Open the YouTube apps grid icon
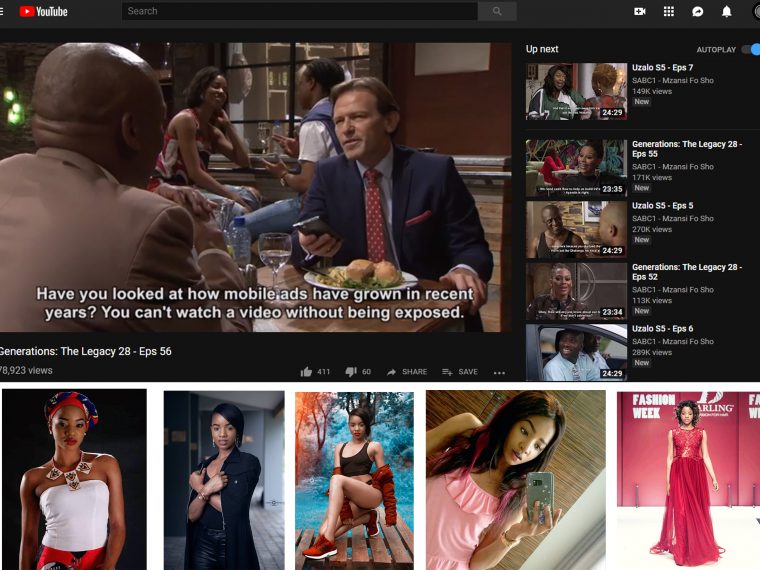 (x=669, y=12)
